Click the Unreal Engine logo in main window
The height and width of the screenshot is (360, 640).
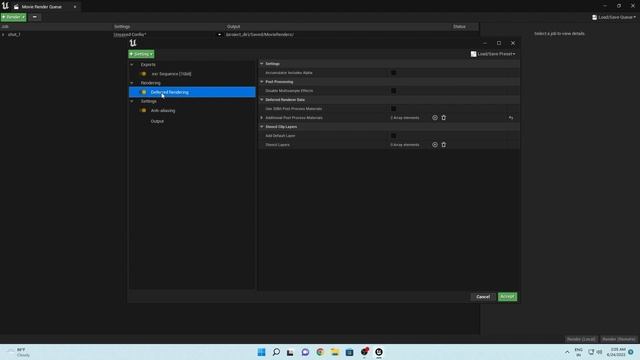click(5, 6)
